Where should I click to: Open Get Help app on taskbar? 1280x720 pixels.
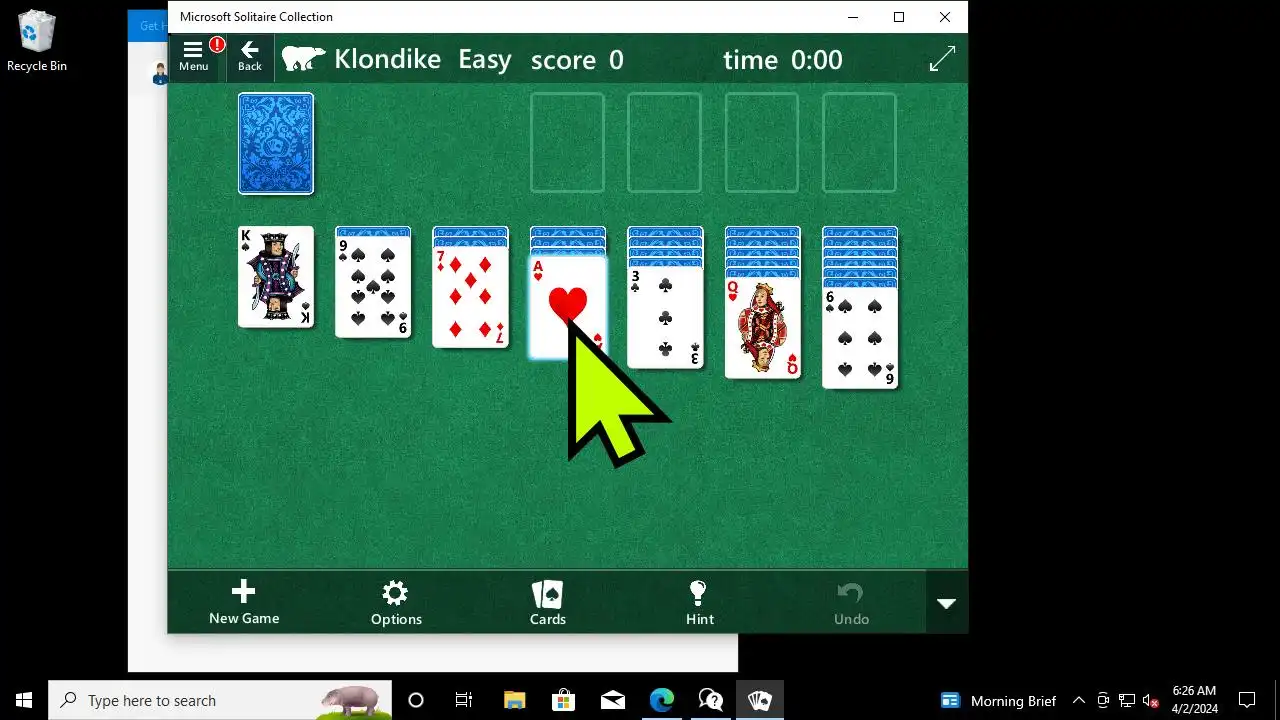710,700
